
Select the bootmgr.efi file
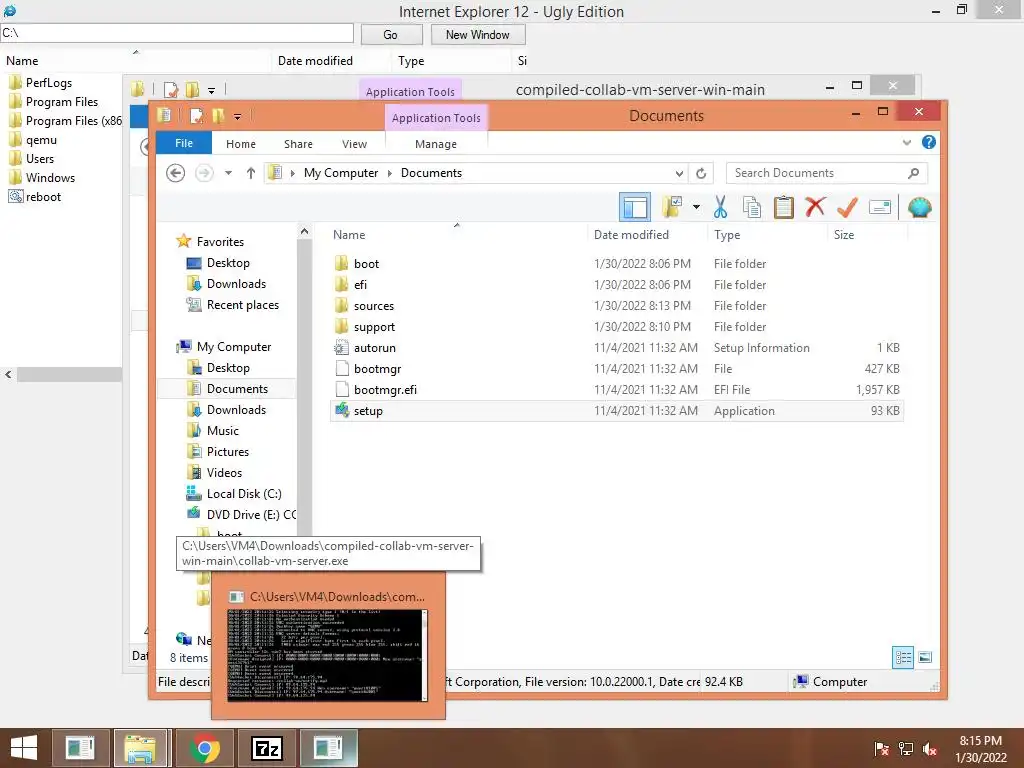[x=616, y=389]
